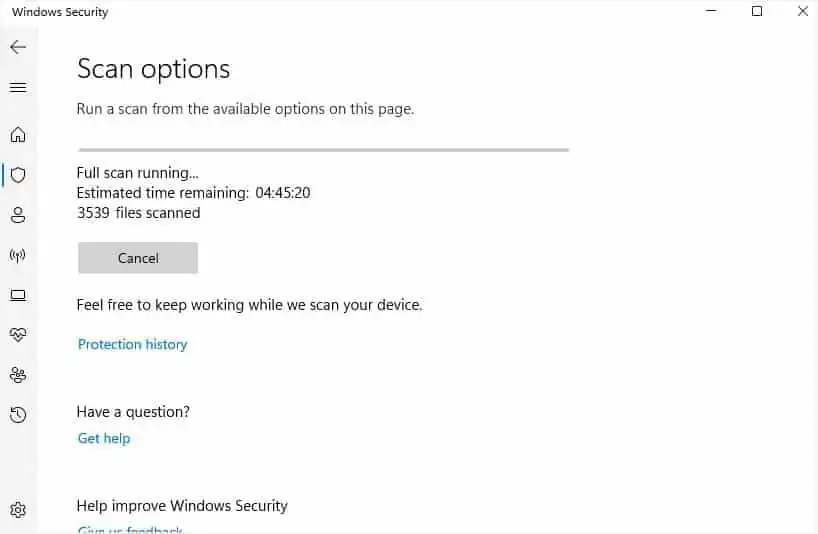Screen dimensions: 818x534
Task: Click the Give us feedback link
Action: [x=130, y=529]
